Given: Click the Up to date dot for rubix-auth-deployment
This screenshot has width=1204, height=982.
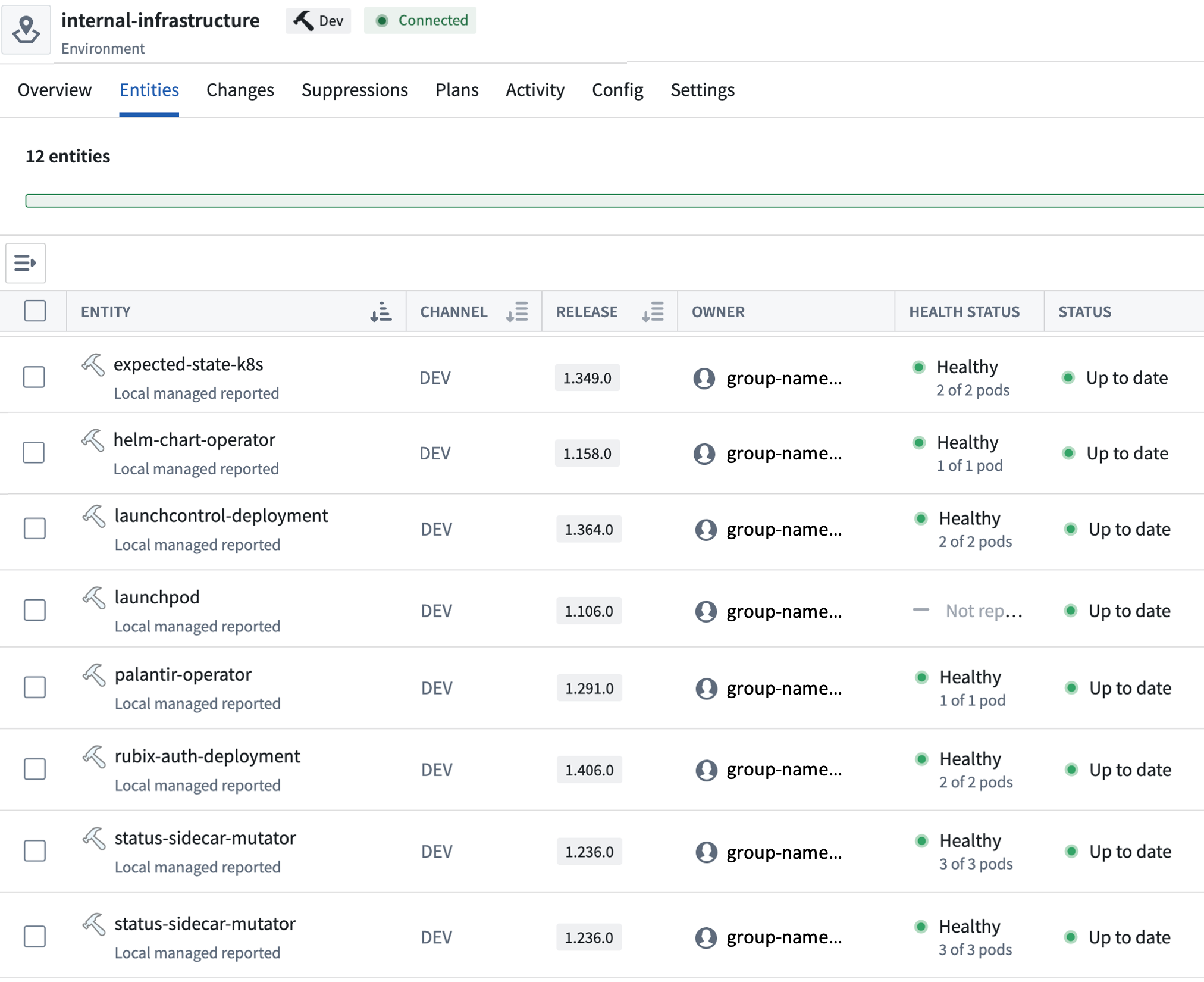Looking at the screenshot, I should [x=1071, y=770].
